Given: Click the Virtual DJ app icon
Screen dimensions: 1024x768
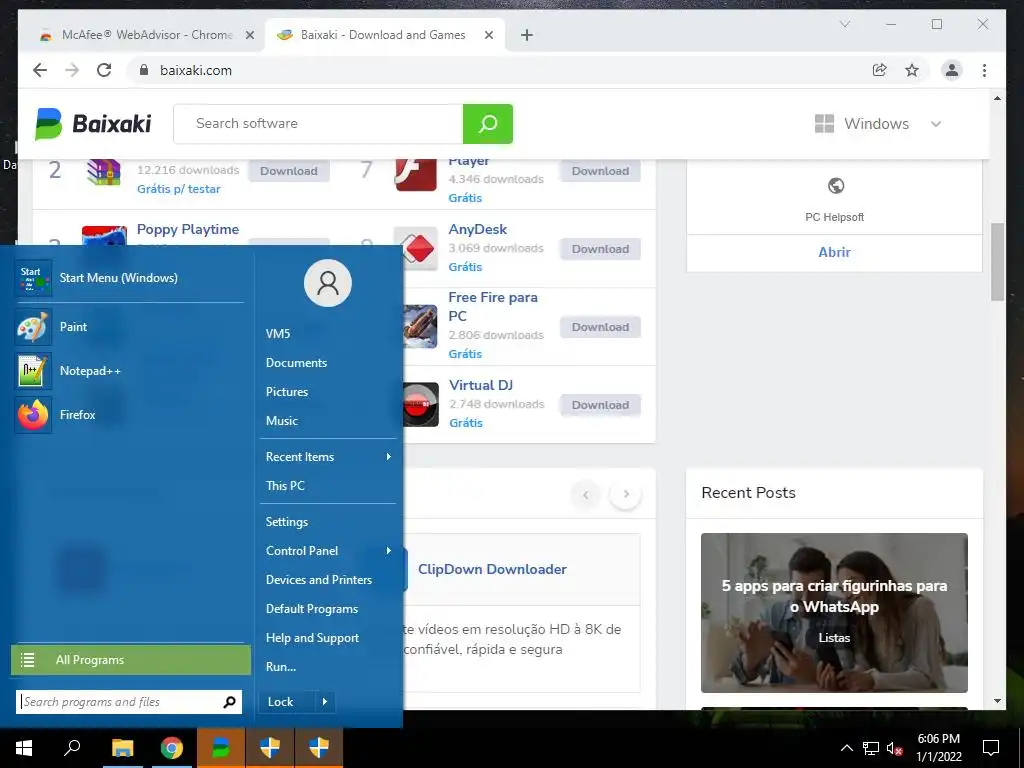Looking at the screenshot, I should tap(419, 404).
